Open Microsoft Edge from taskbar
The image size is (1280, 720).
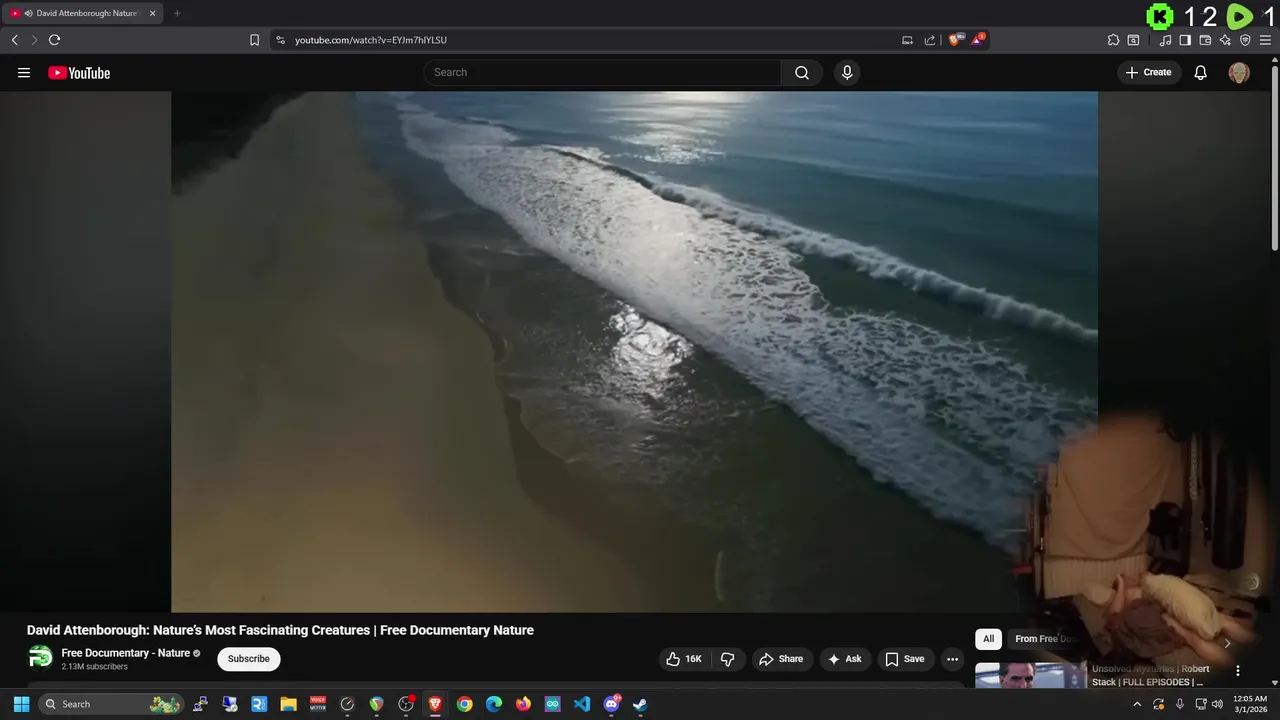(x=494, y=704)
